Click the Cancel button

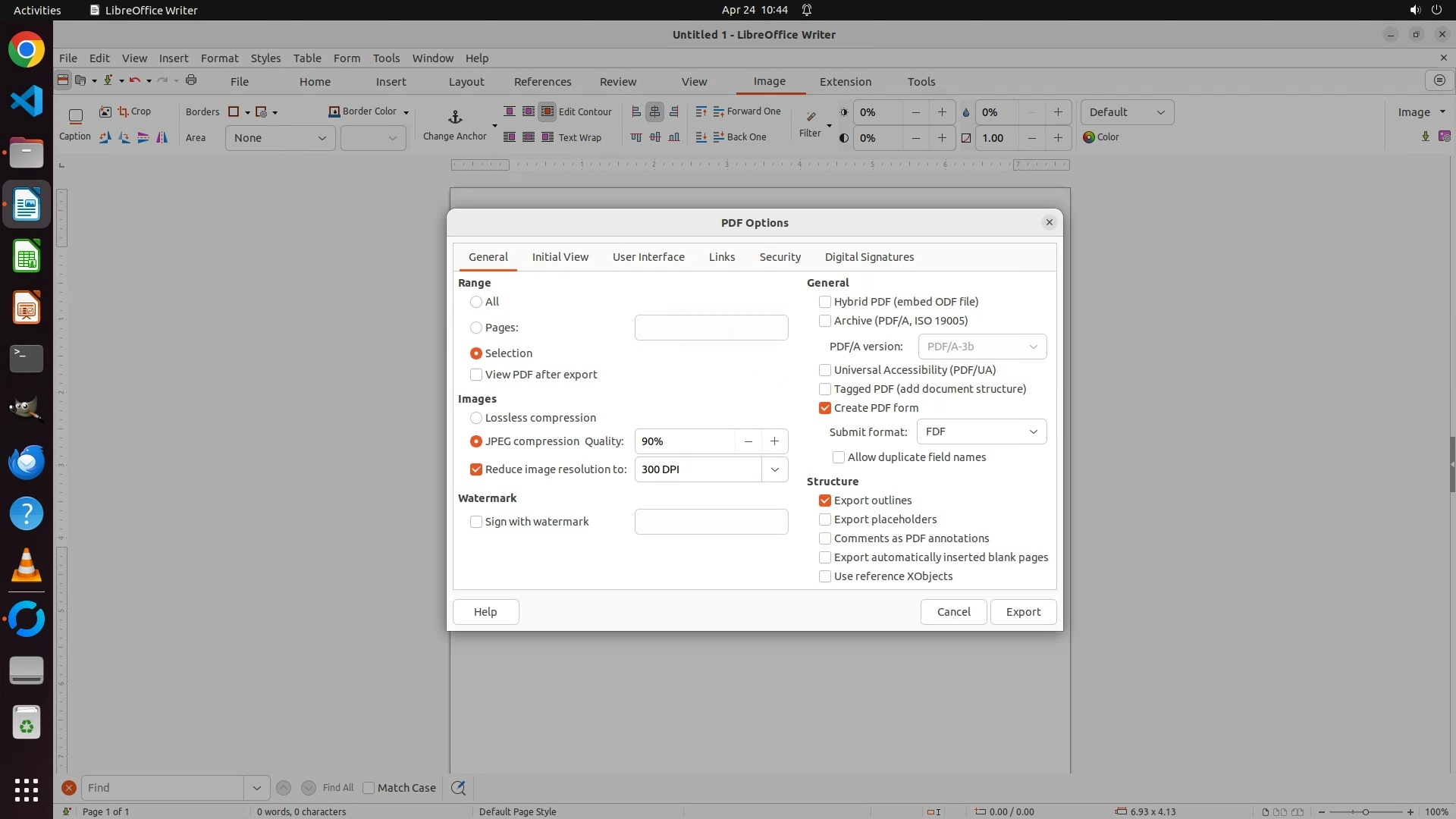pyautogui.click(x=953, y=612)
